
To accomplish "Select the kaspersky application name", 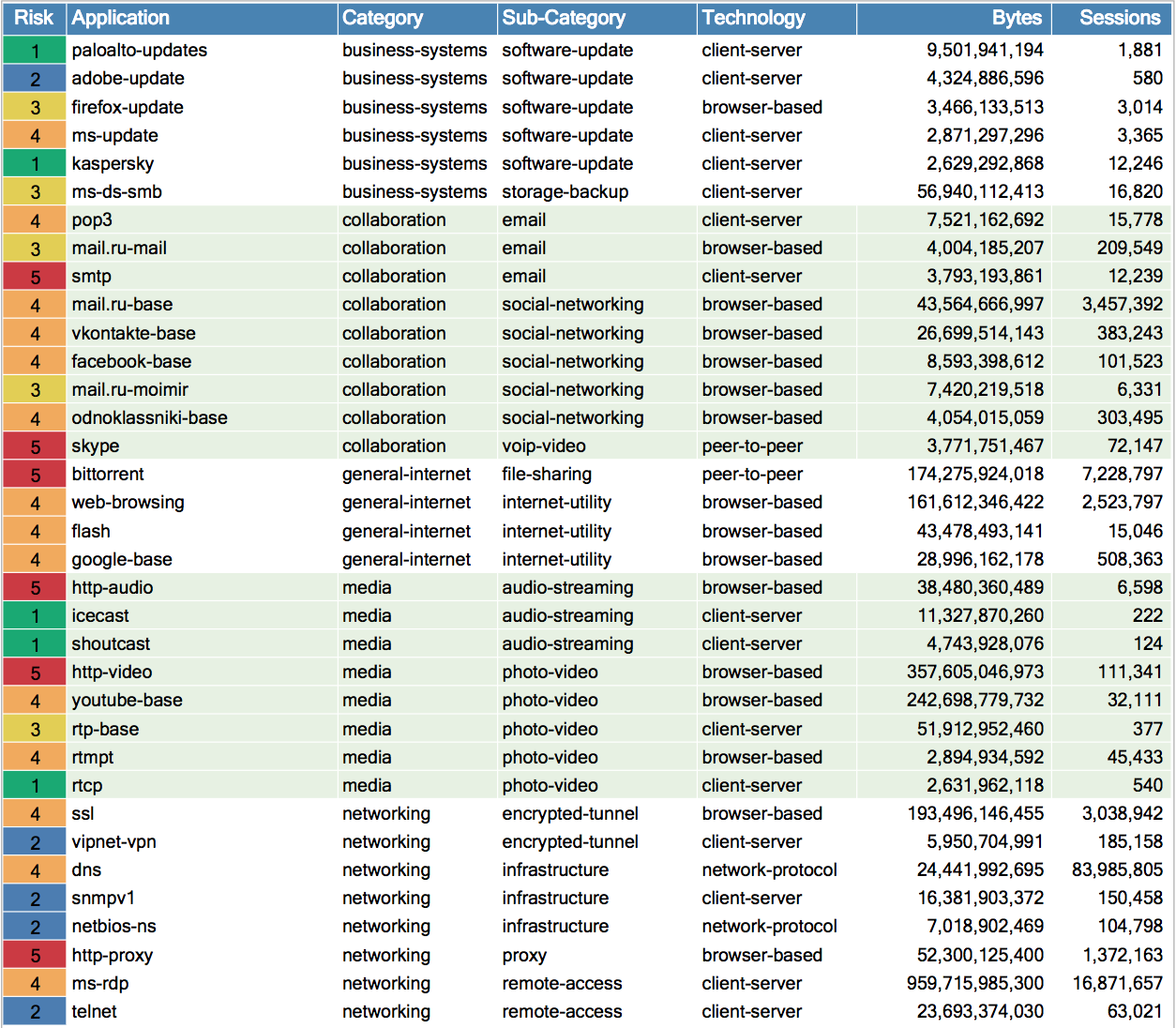I will [113, 163].
